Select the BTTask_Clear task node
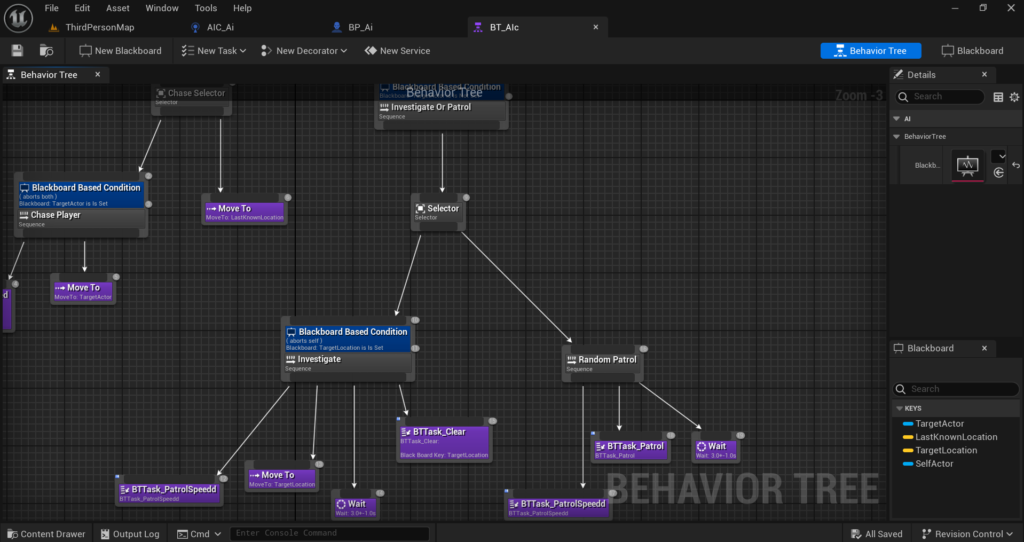This screenshot has height=542, width=1024. 444,441
